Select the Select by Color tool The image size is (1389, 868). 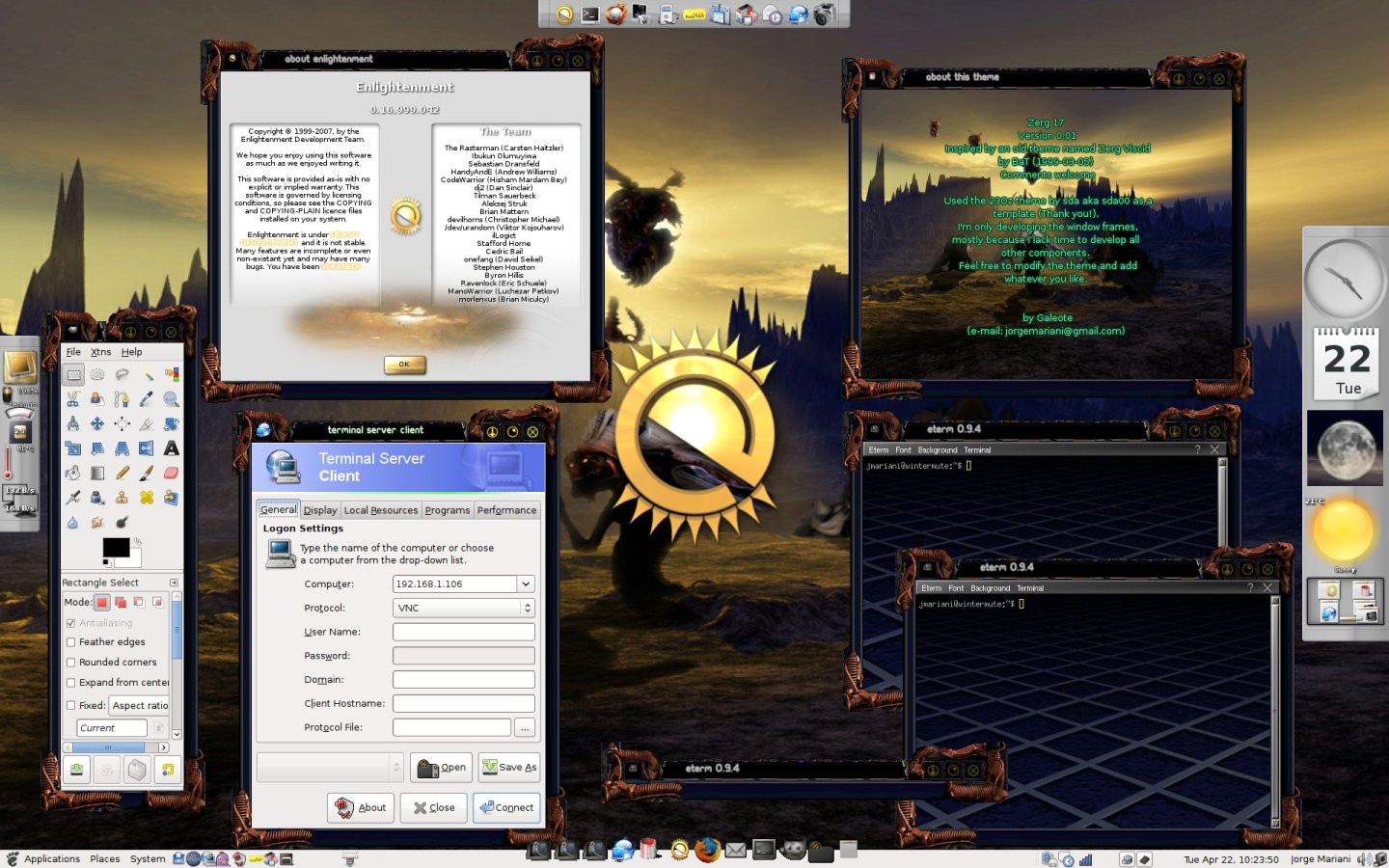(172, 374)
